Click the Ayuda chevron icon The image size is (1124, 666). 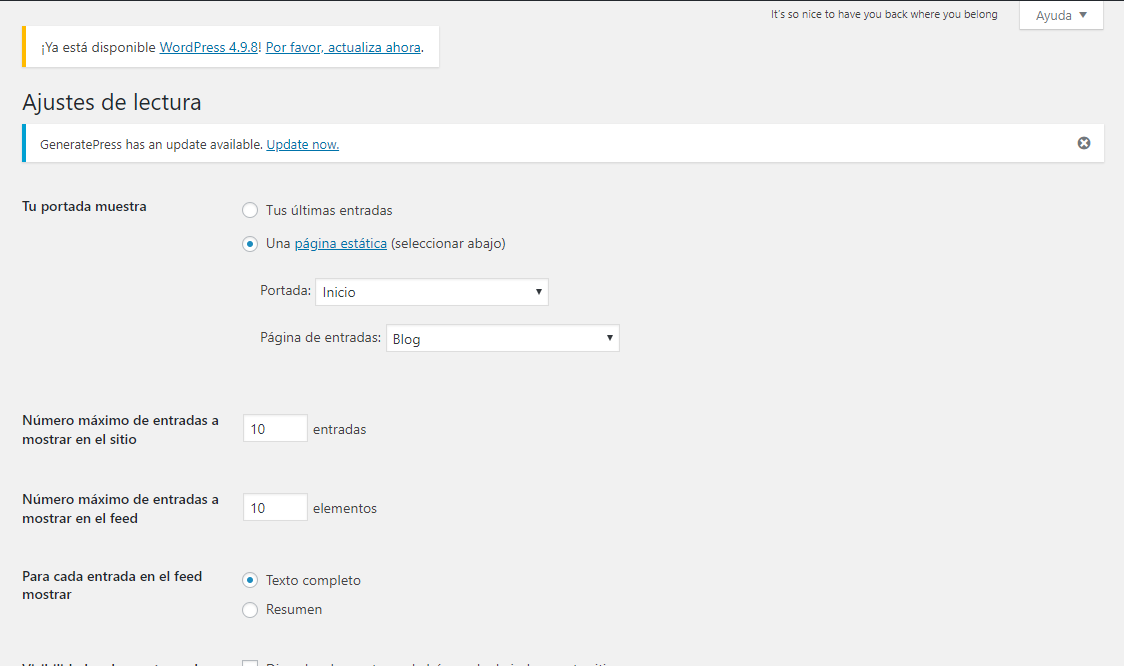point(1083,15)
